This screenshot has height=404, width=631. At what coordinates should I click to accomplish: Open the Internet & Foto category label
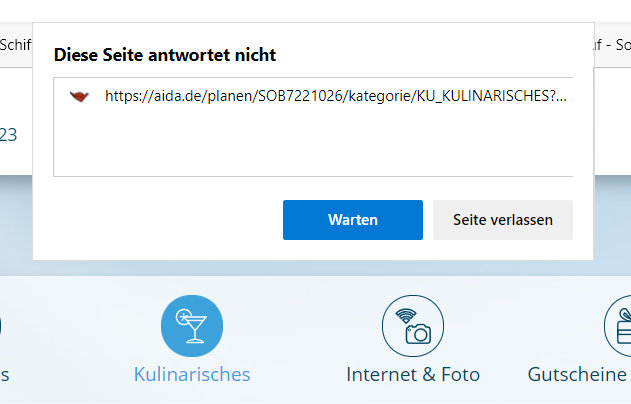(412, 375)
